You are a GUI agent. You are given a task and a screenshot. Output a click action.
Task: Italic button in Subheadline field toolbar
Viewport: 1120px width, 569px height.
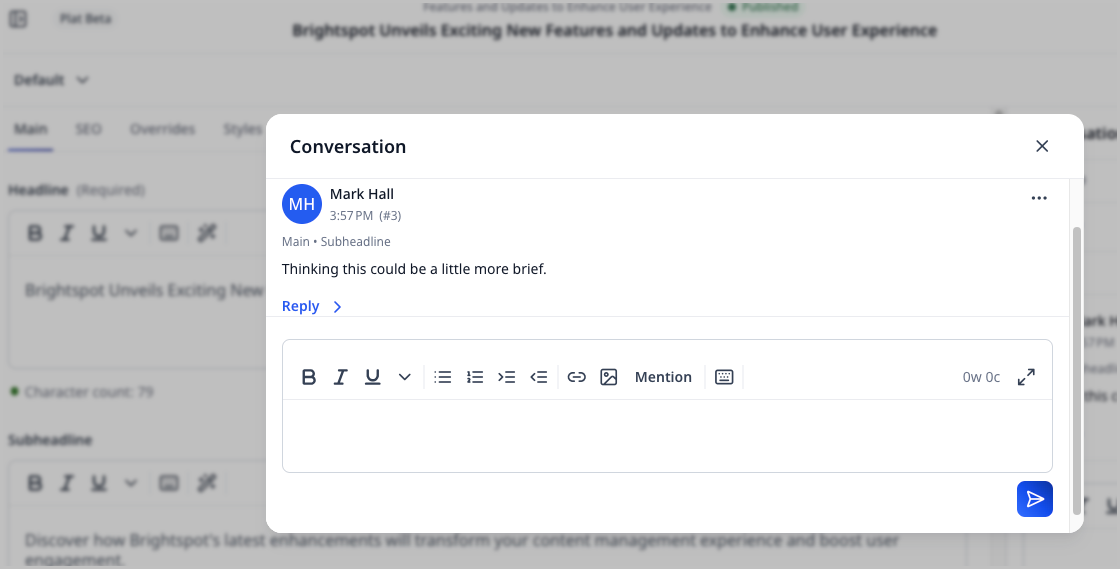click(66, 483)
